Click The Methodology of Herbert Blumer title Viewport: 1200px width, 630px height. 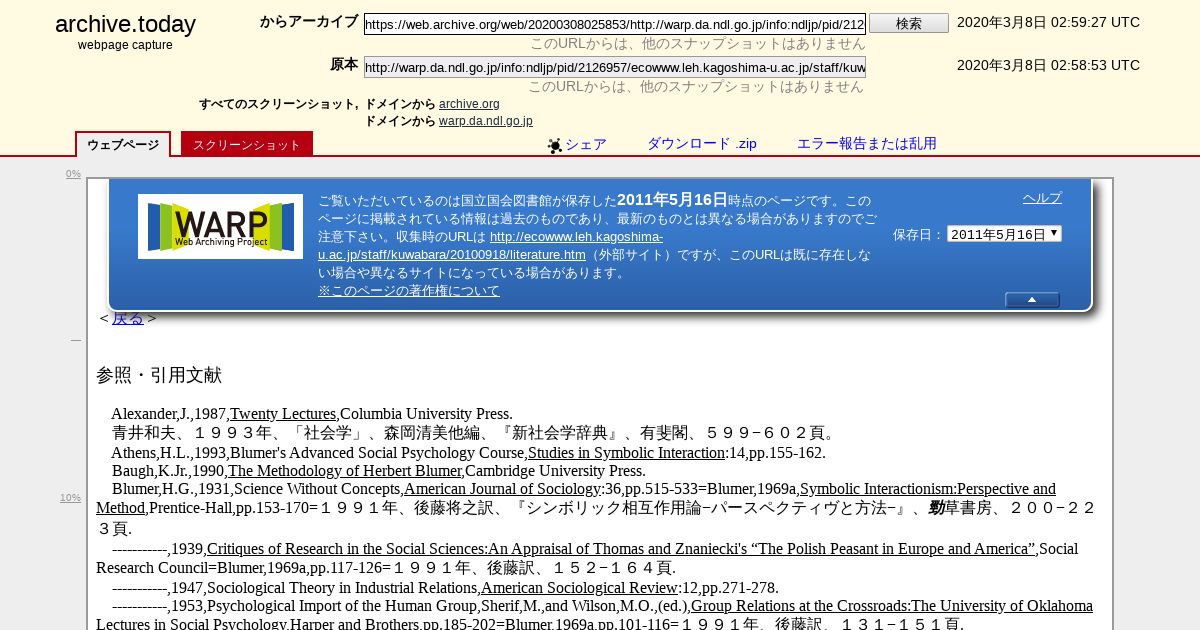pos(345,471)
